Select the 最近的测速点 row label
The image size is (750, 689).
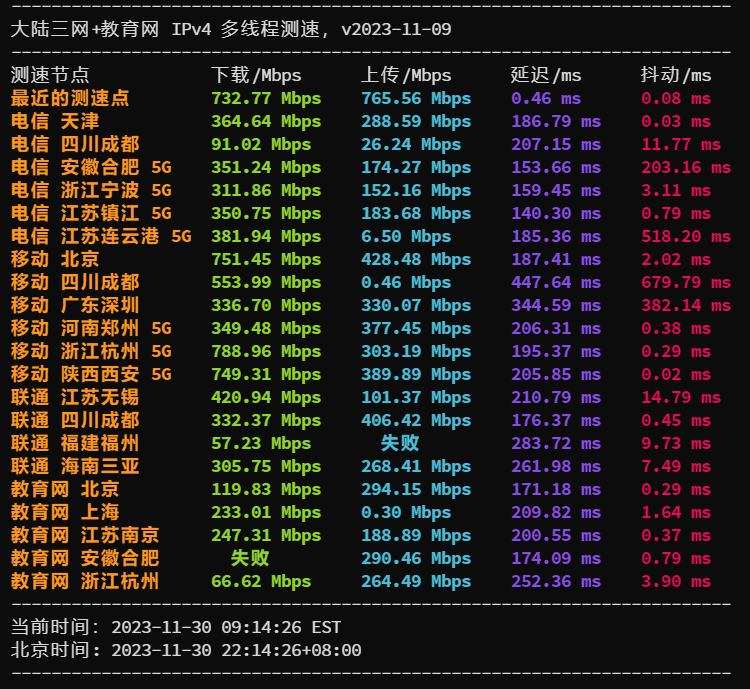click(70, 98)
